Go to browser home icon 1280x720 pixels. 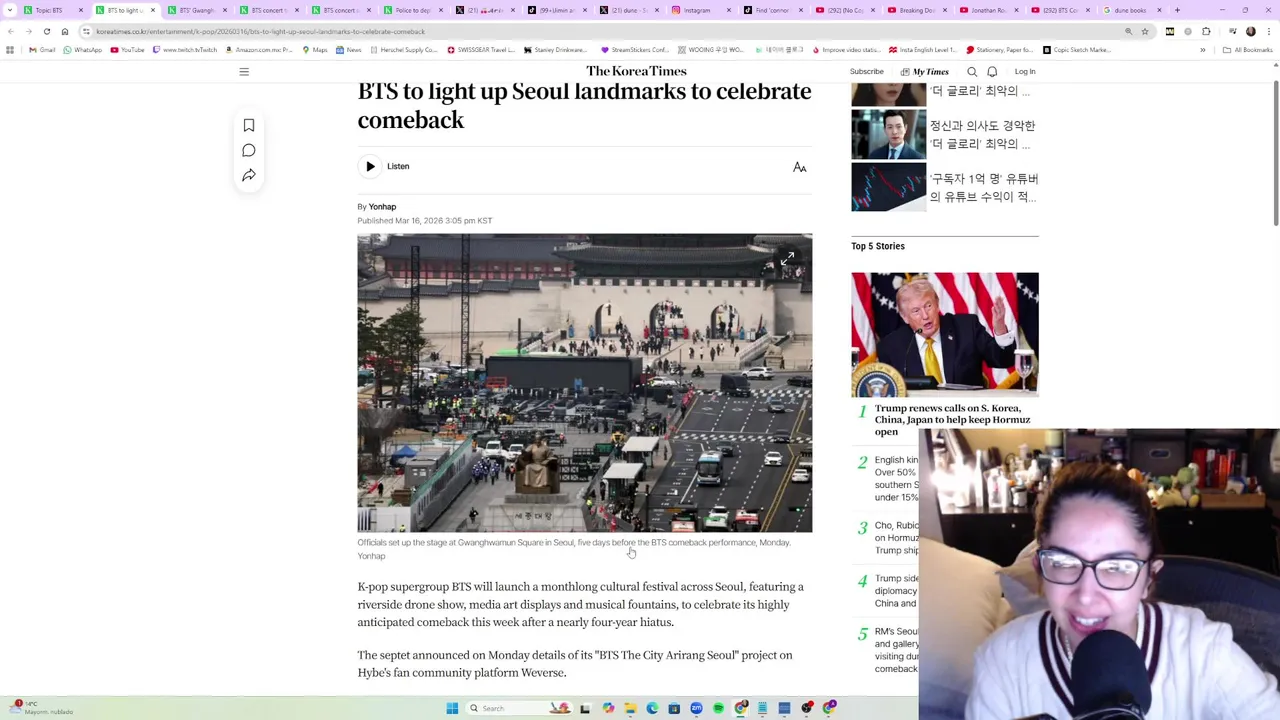[65, 31]
